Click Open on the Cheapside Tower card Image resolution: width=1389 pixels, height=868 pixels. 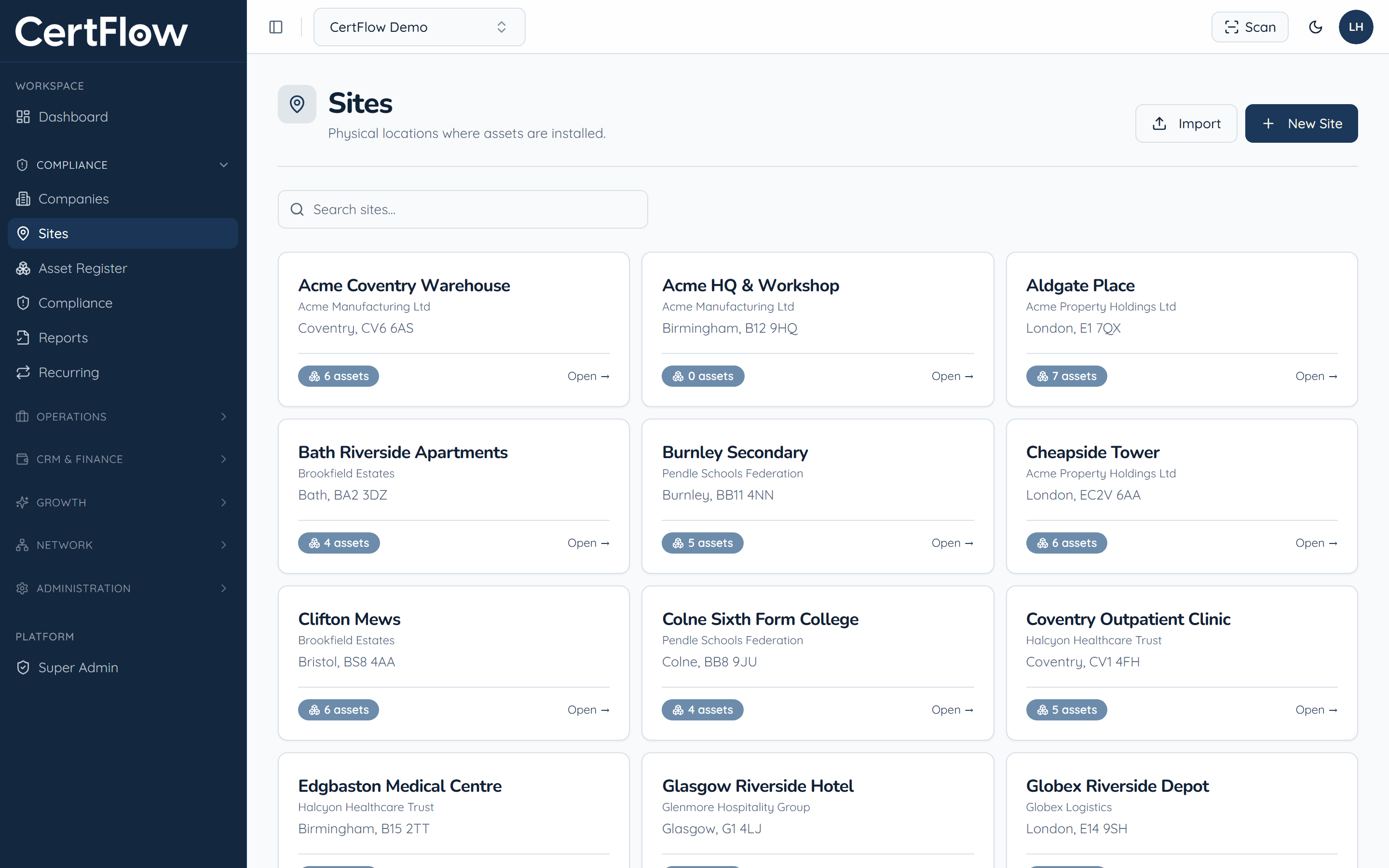[x=1316, y=543]
